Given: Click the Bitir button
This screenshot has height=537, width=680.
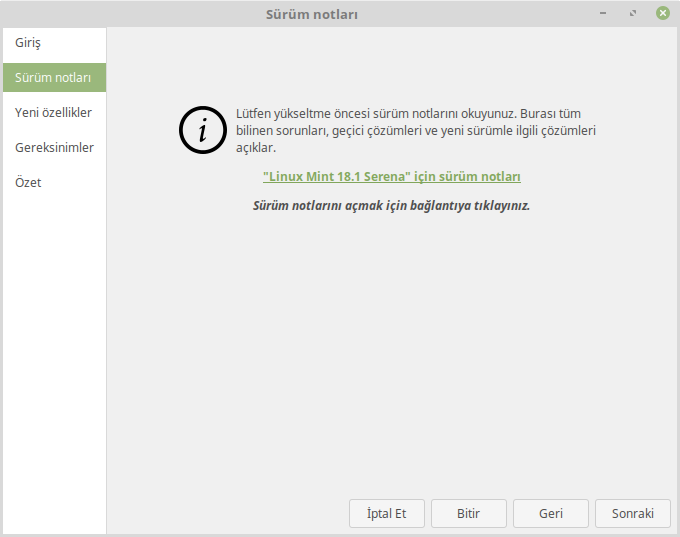Looking at the screenshot, I should click(468, 514).
